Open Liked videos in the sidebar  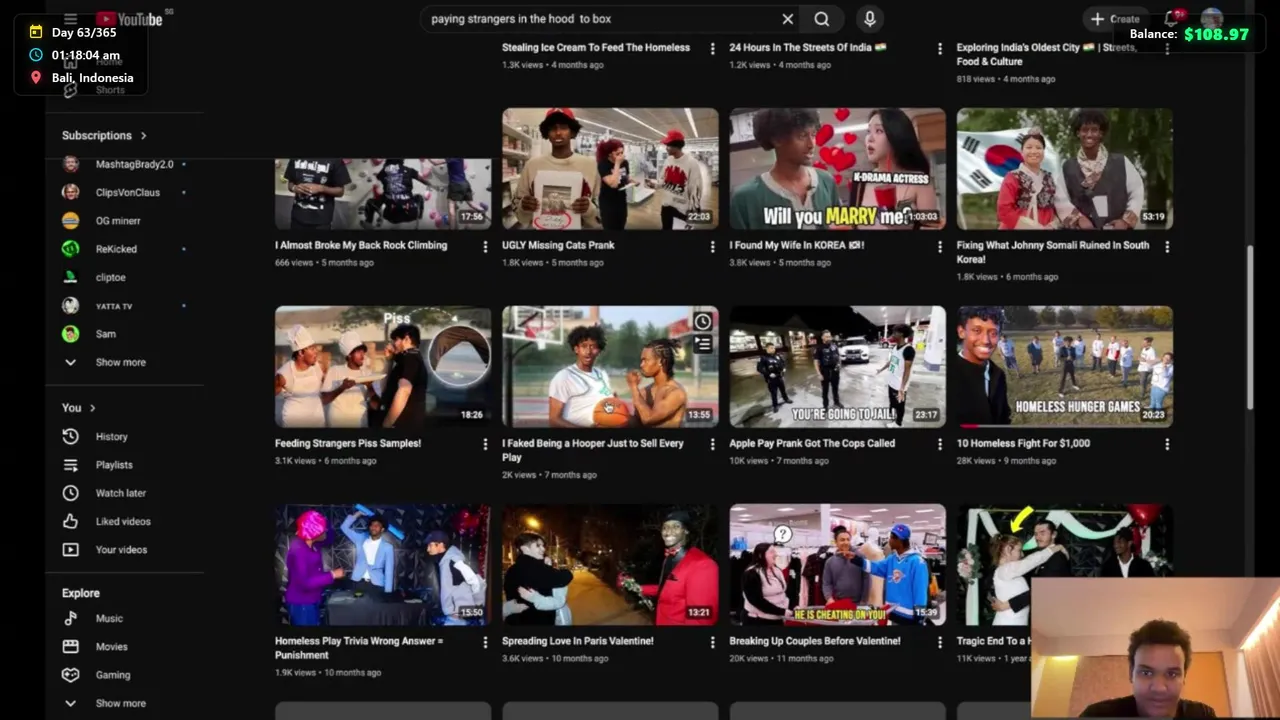point(125,521)
